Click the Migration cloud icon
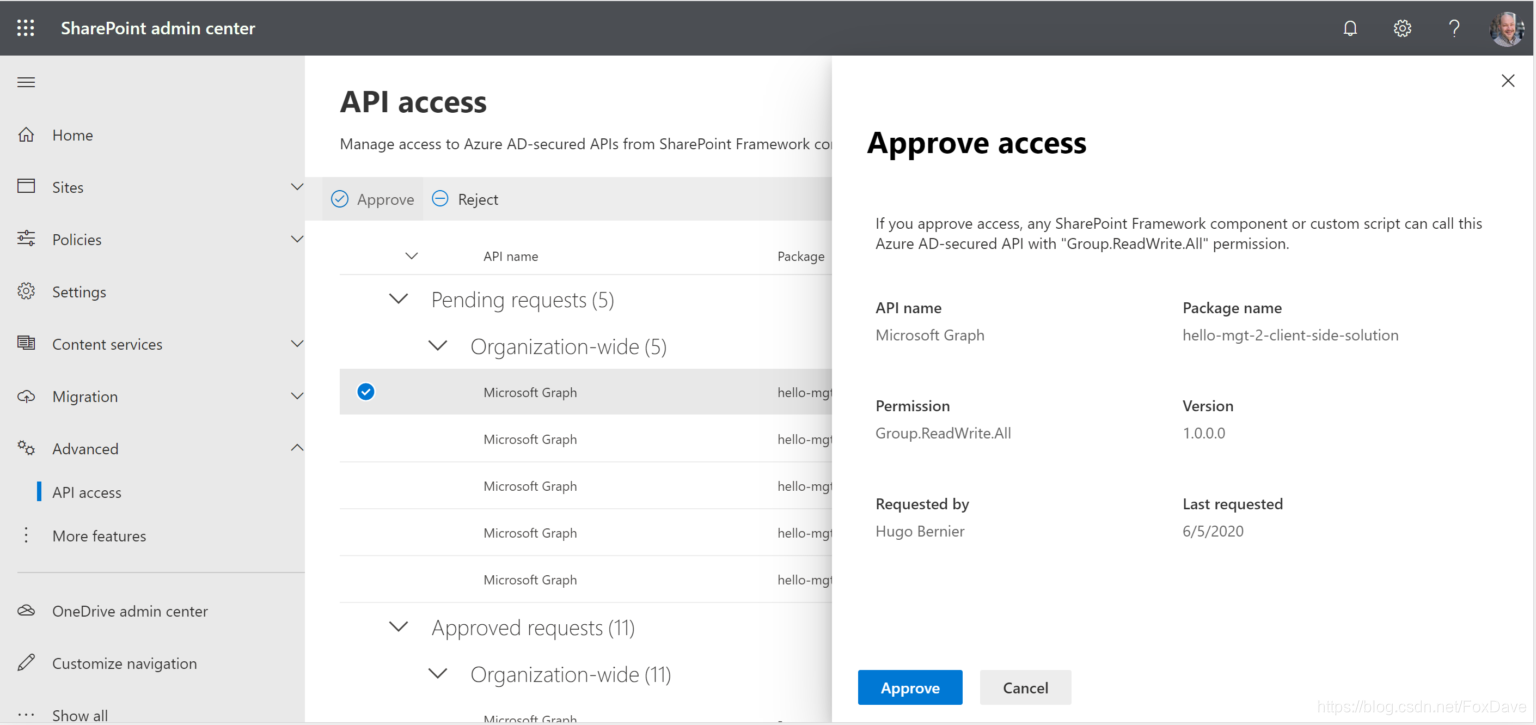The width and height of the screenshot is (1536, 725). pyautogui.click(x=27, y=396)
